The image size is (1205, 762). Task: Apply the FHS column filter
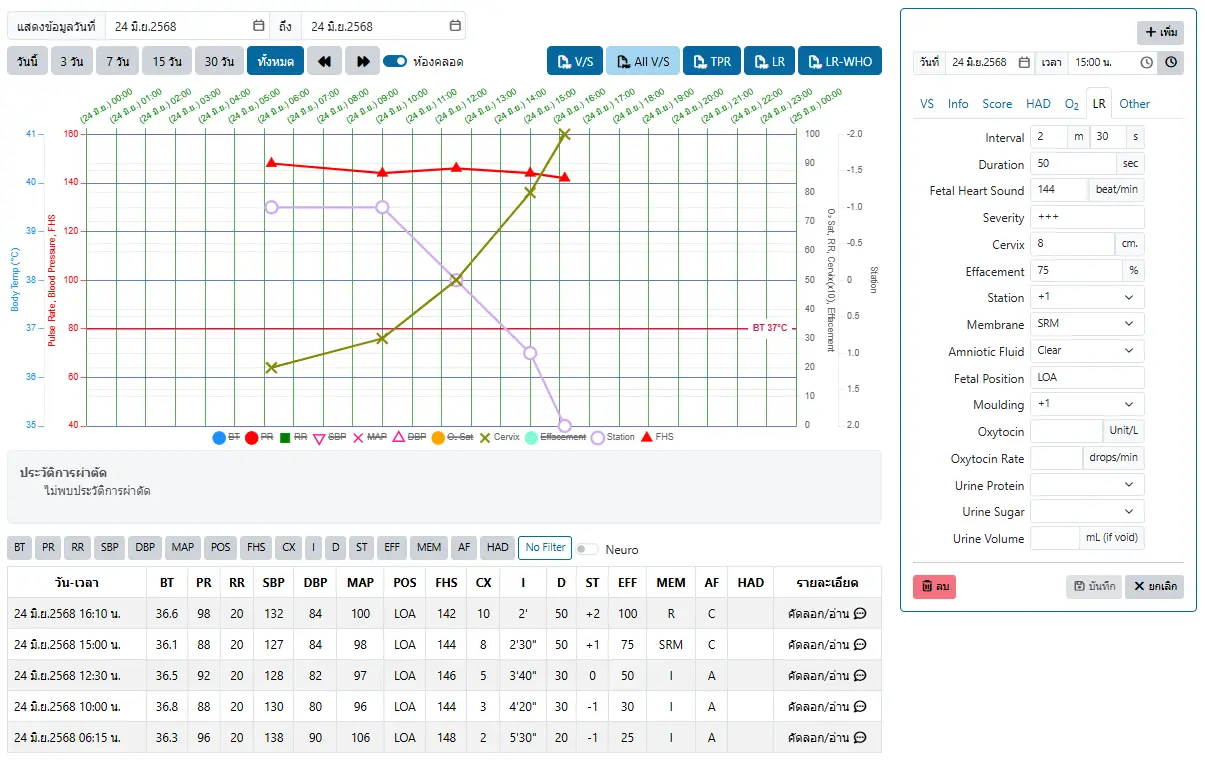256,547
